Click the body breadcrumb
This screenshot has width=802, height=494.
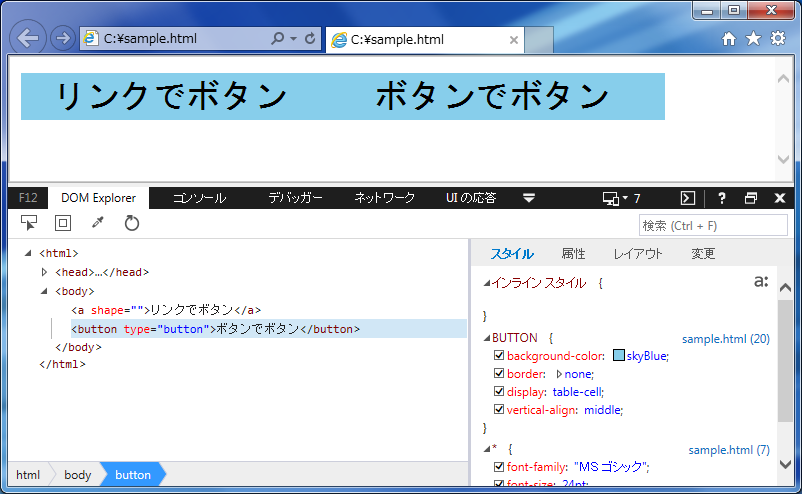pos(77,475)
